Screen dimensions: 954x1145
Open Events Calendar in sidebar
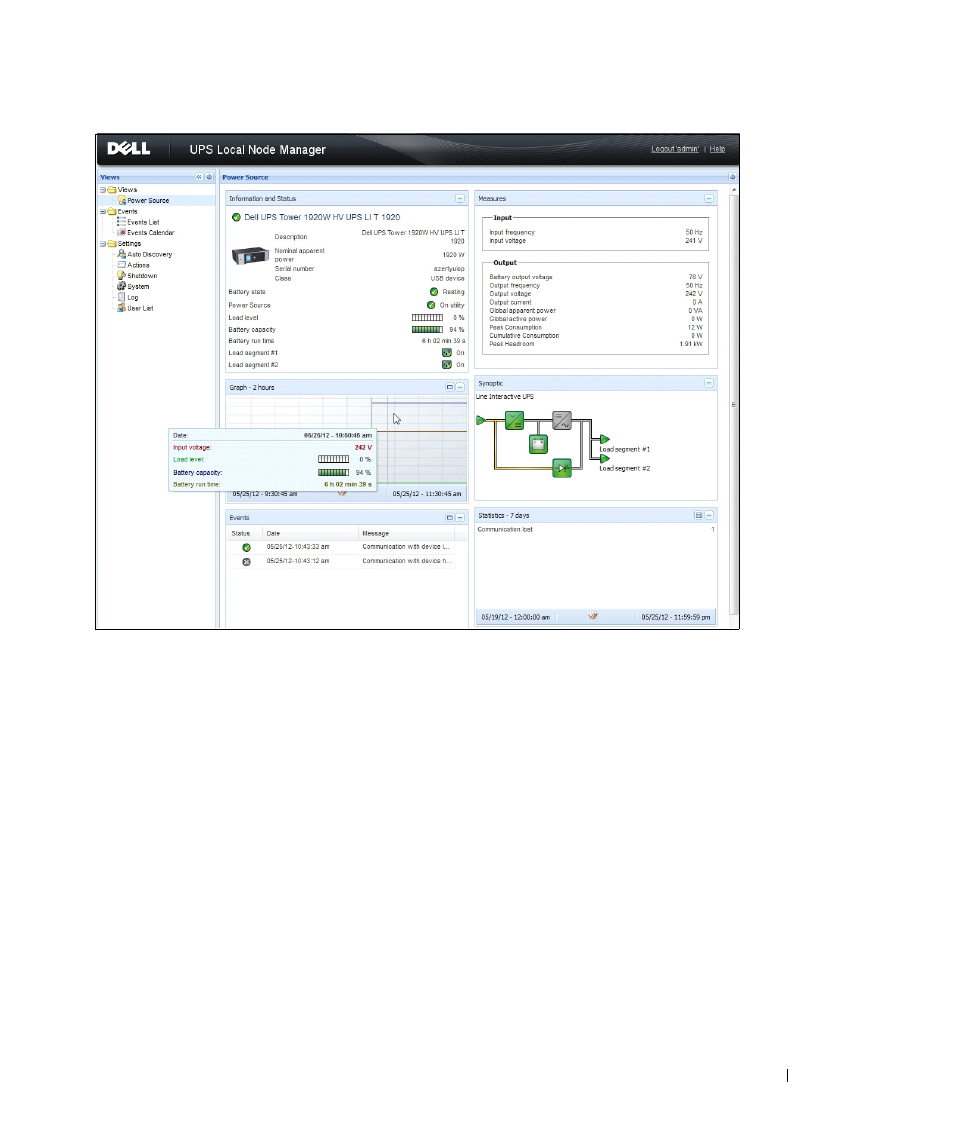tap(150, 232)
